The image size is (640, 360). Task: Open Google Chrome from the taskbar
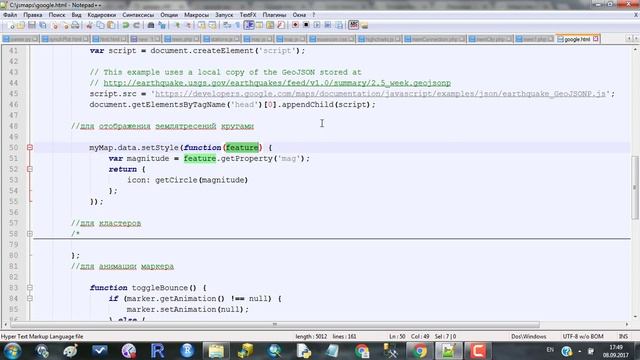420,351
